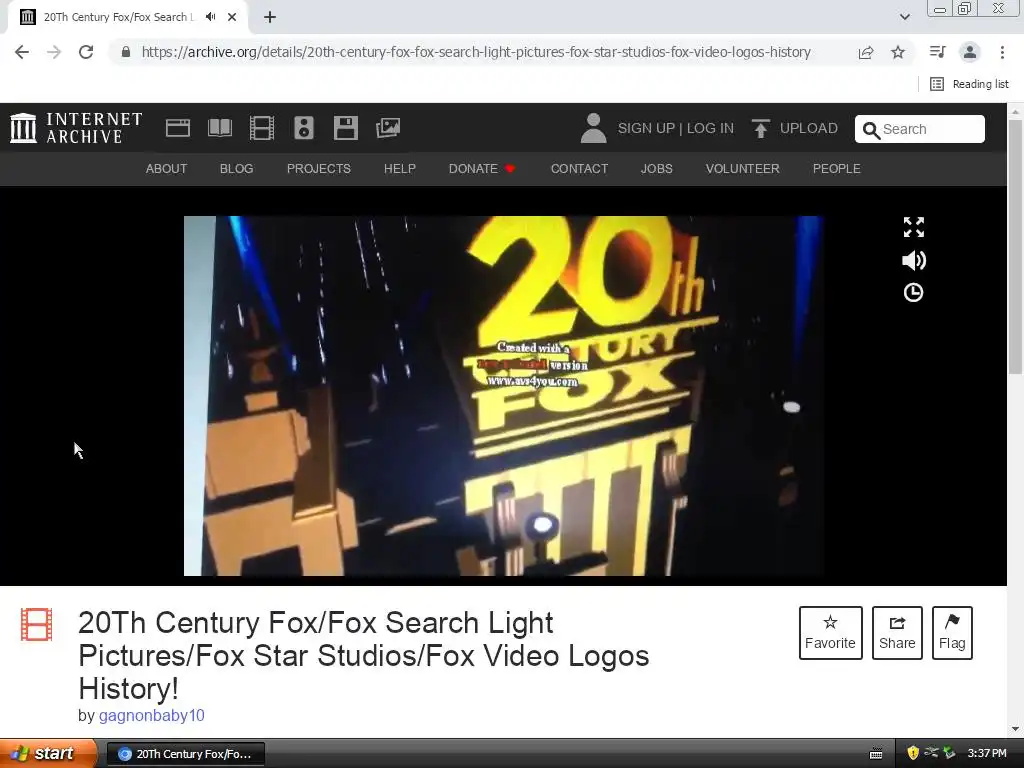Click the scrollbar down arrow

point(1015,729)
